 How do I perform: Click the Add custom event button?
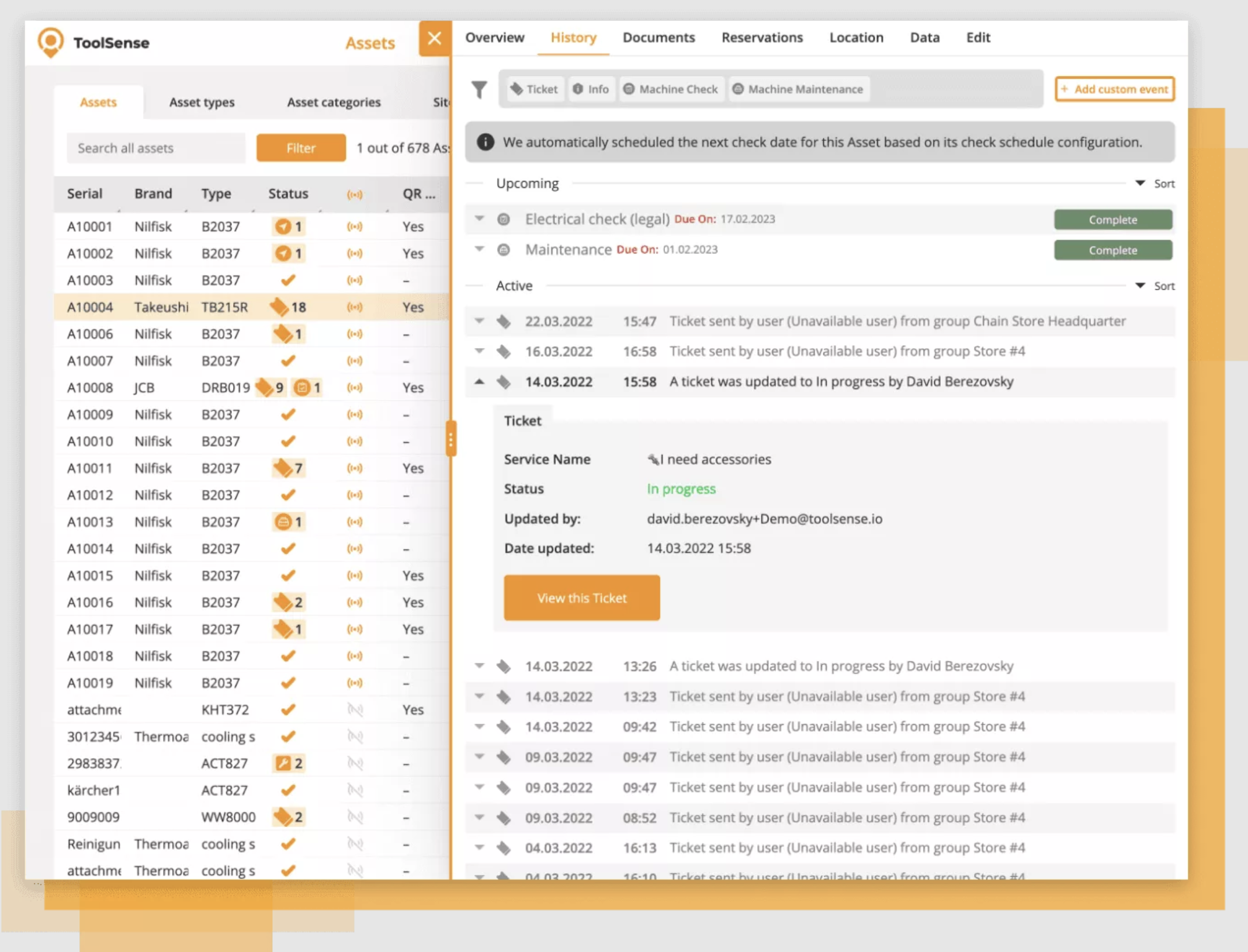1114,89
